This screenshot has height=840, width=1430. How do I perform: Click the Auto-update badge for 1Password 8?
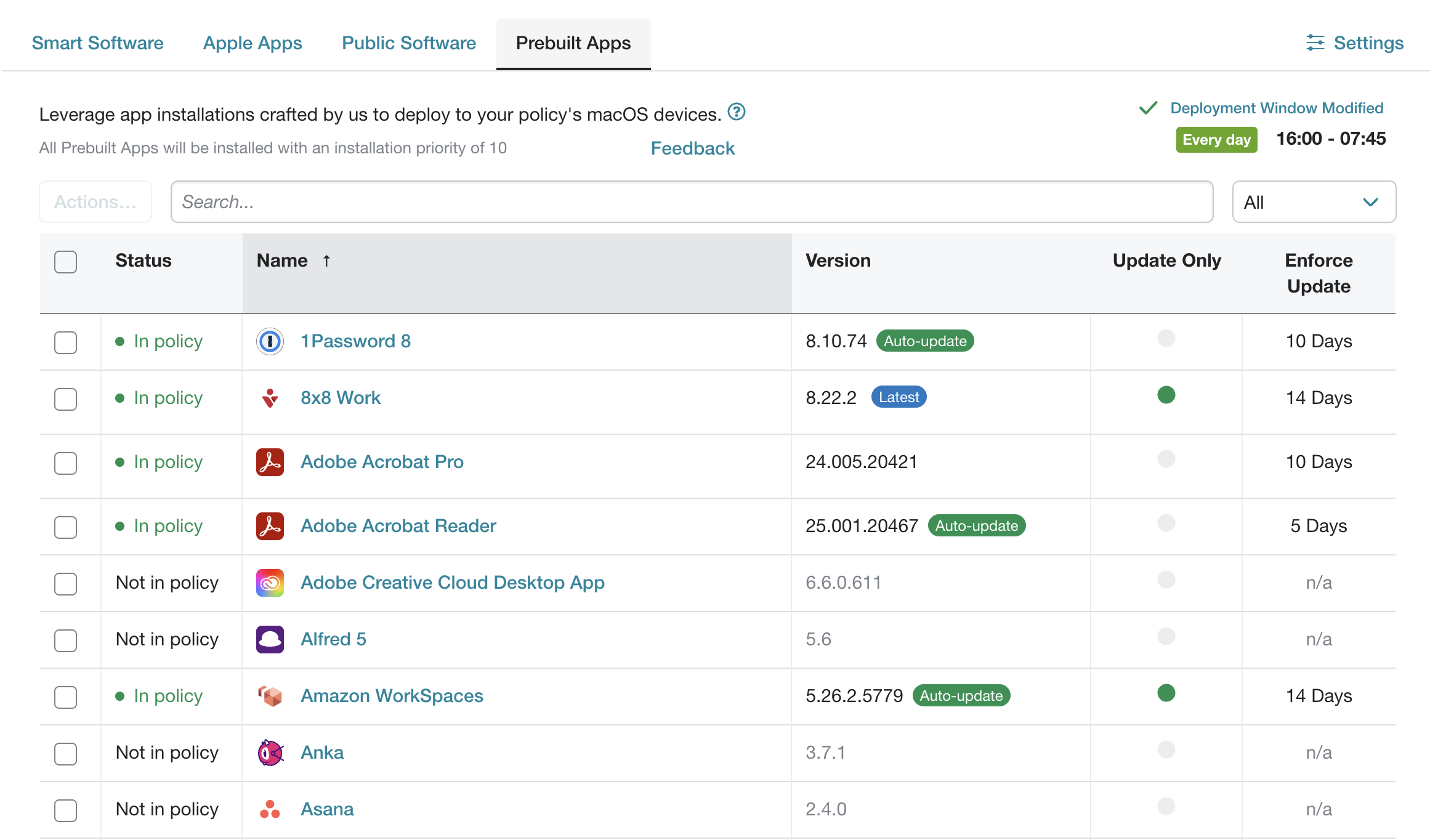pyautogui.click(x=925, y=341)
